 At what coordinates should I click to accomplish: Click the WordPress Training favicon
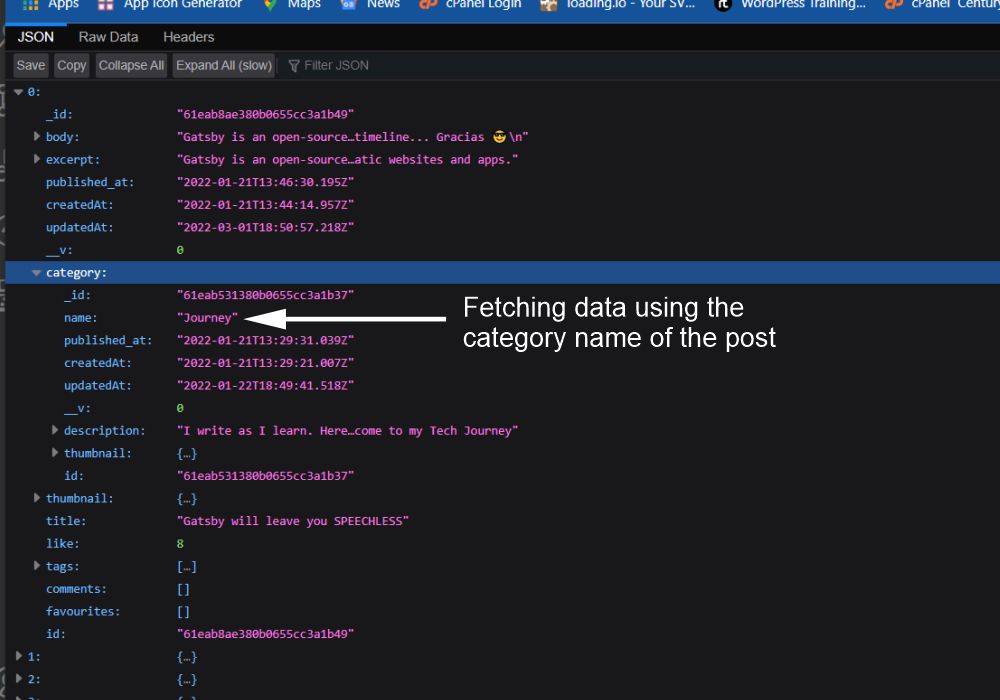[x=723, y=5]
